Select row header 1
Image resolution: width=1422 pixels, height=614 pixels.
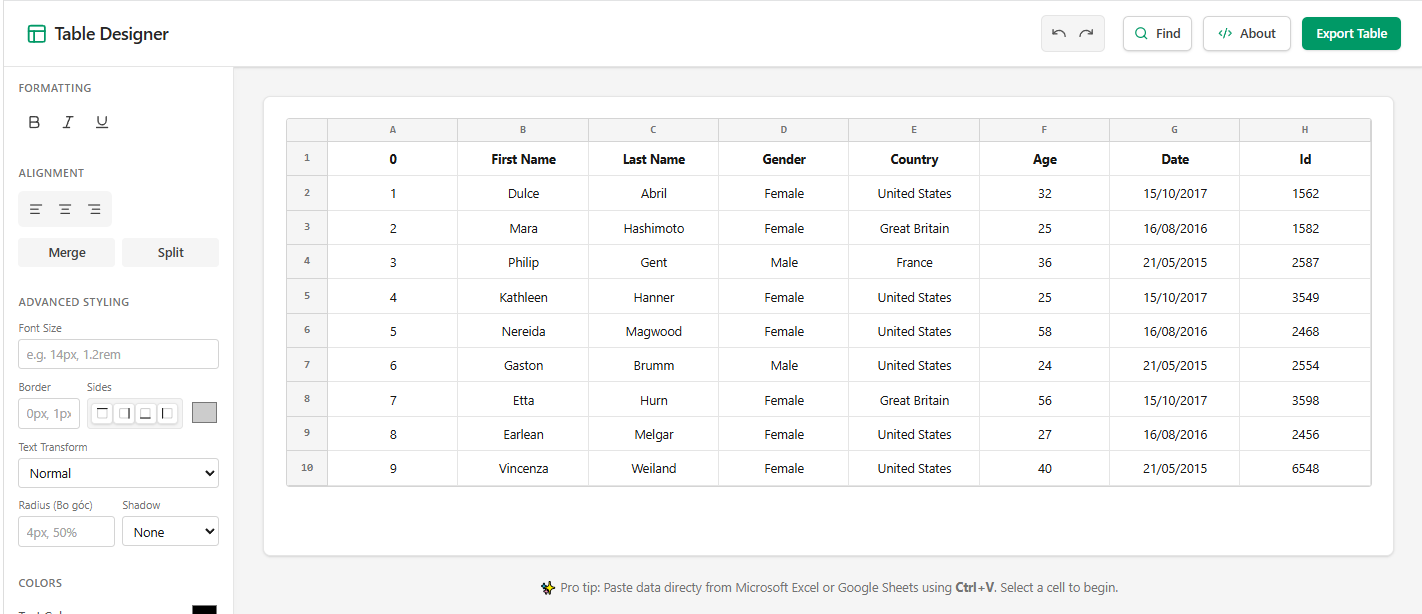pos(307,158)
